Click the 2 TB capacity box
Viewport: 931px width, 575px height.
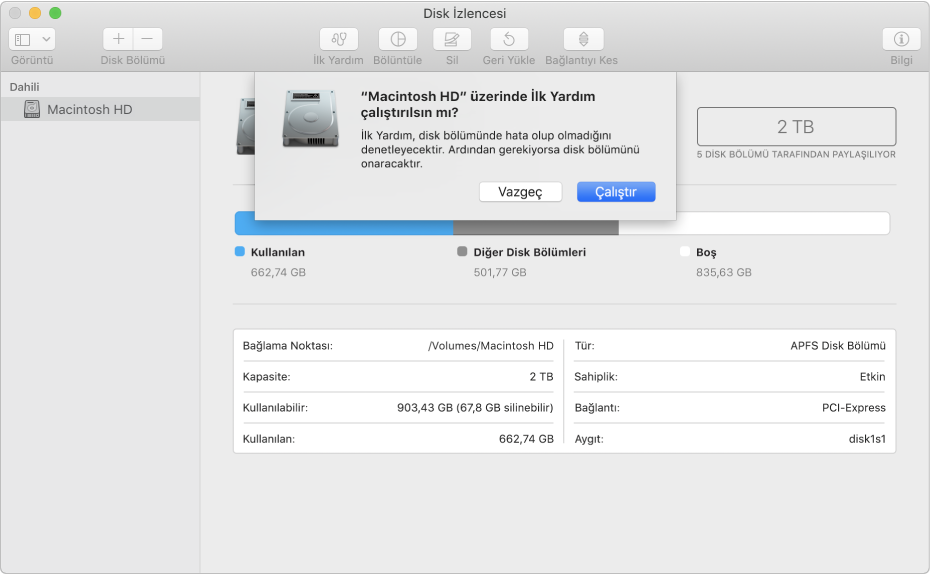click(796, 127)
